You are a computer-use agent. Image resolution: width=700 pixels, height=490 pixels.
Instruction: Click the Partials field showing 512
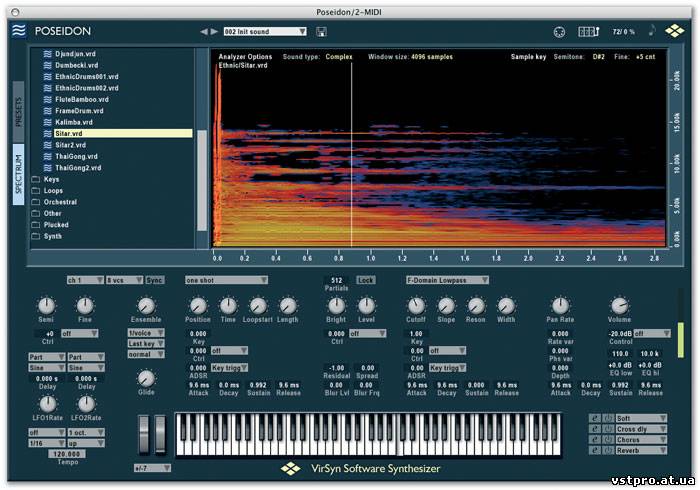[337, 280]
